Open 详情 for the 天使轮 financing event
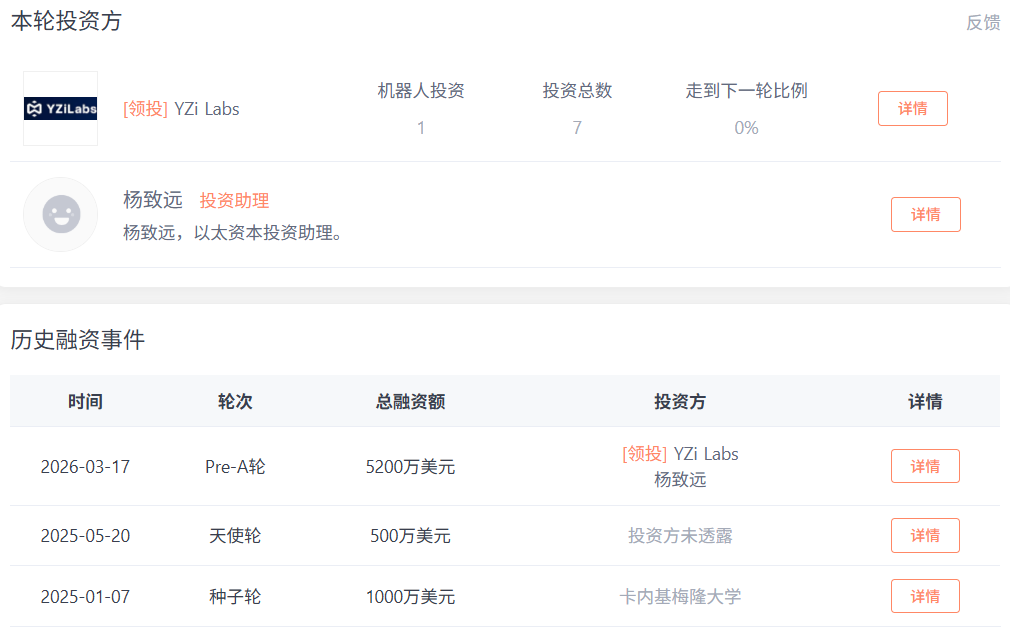Image resolution: width=1010 pixels, height=640 pixels. pyautogui.click(x=925, y=535)
